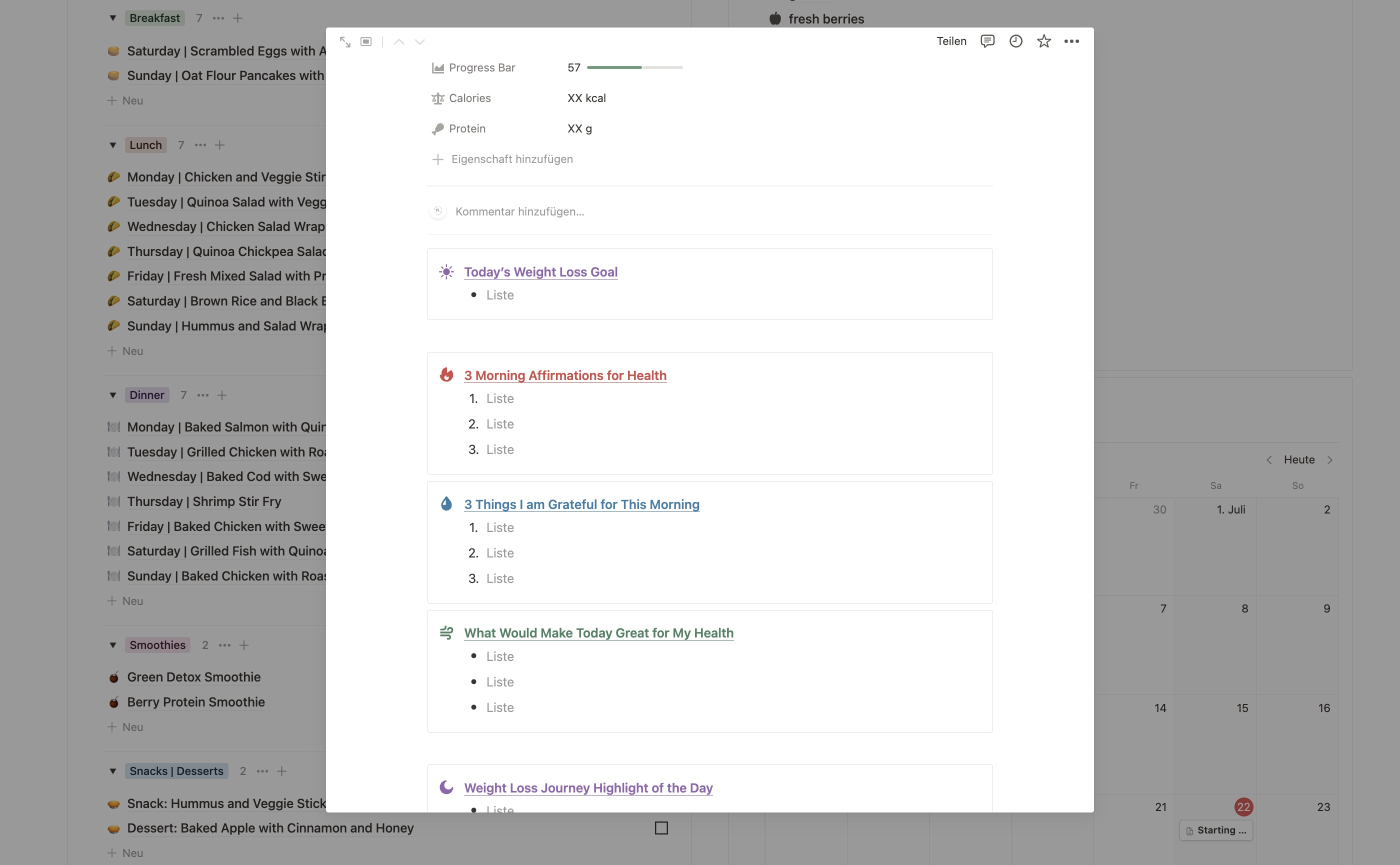The height and width of the screenshot is (865, 1400).
Task: Collapse the Lunch group triangle
Action: 112,145
